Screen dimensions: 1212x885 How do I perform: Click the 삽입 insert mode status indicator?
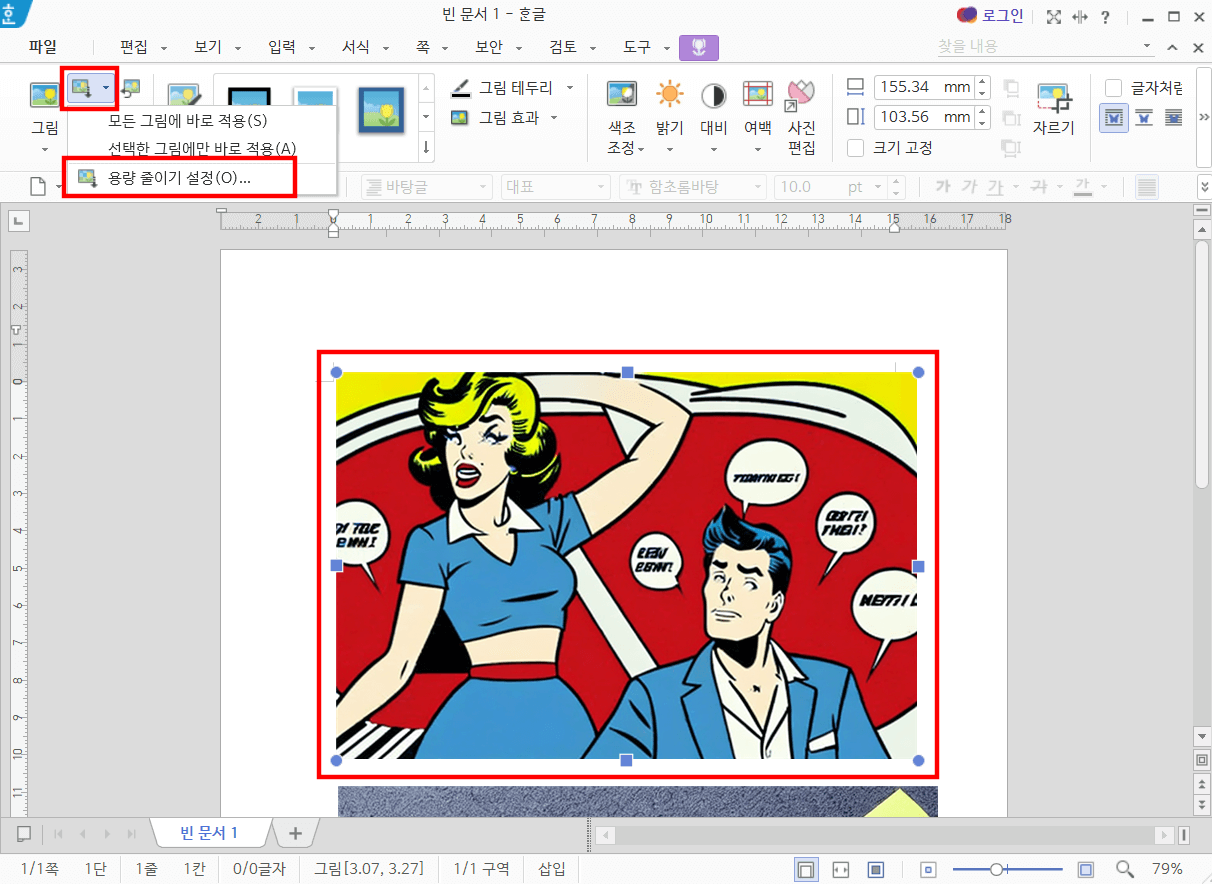pos(552,869)
